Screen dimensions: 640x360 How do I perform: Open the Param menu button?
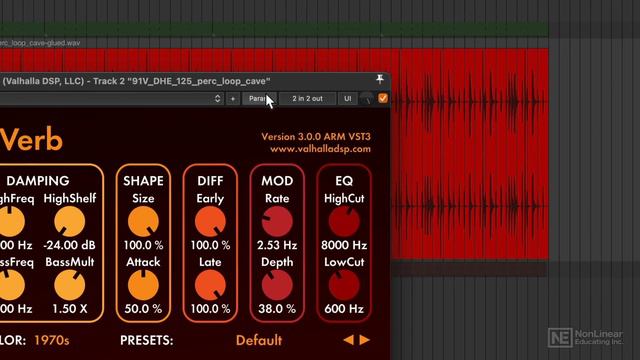point(259,98)
